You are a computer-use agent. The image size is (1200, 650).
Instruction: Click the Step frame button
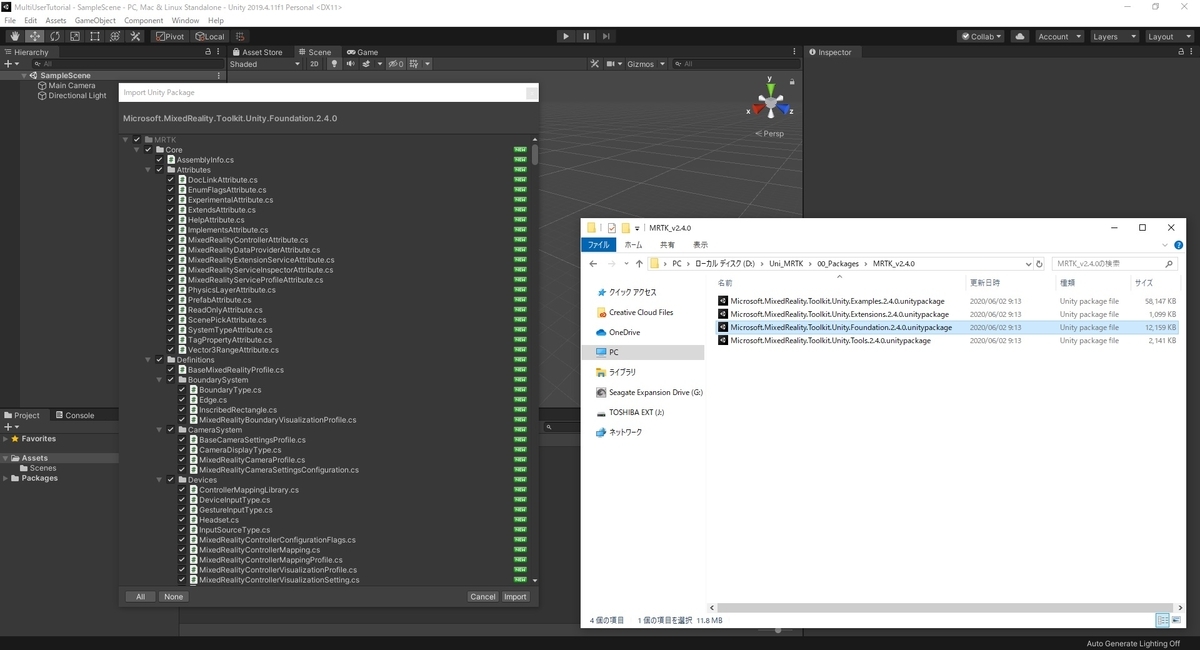(606, 36)
